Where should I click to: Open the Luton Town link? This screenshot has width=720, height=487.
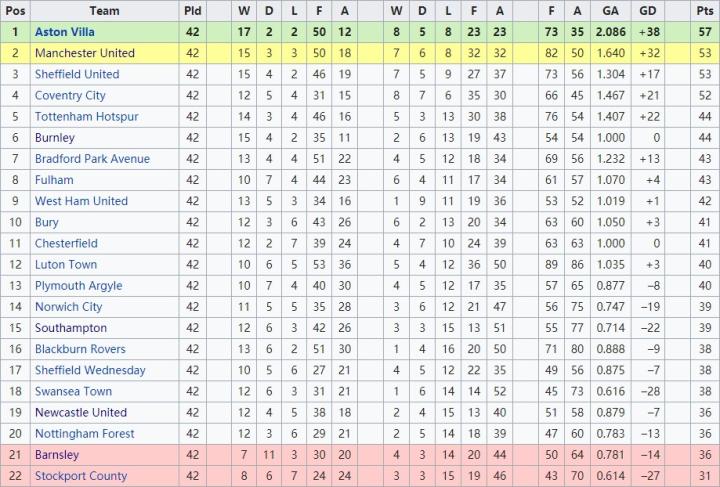tap(66, 265)
